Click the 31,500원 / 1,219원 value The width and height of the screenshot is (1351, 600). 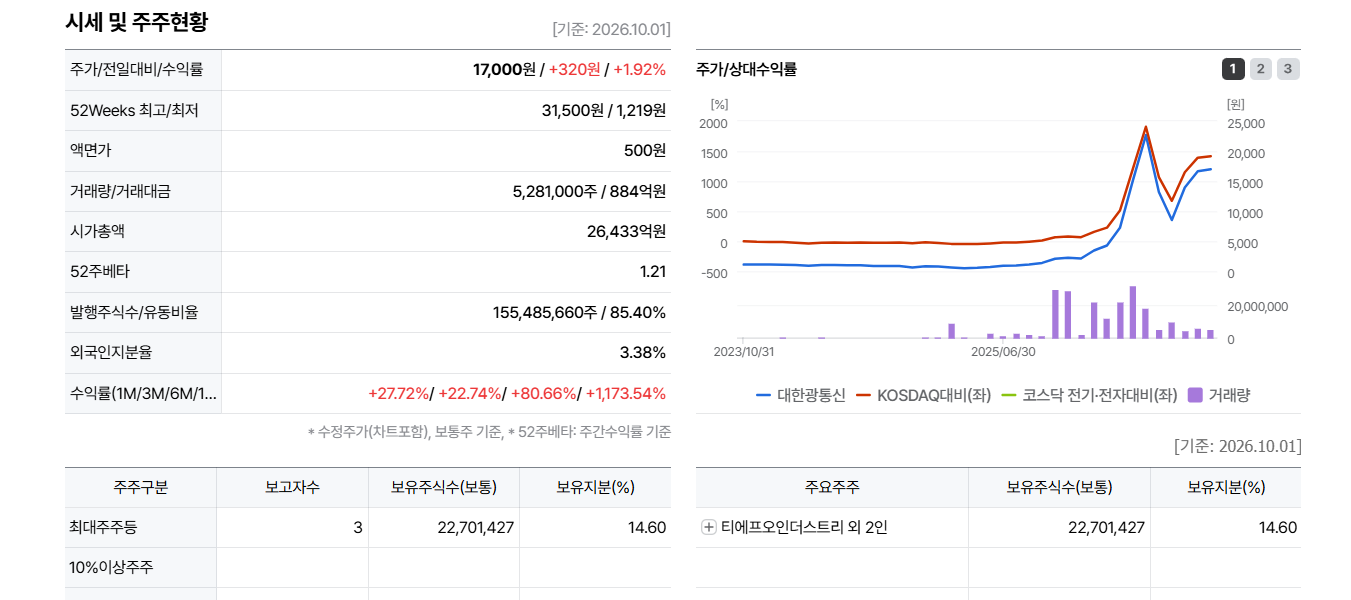click(x=604, y=110)
